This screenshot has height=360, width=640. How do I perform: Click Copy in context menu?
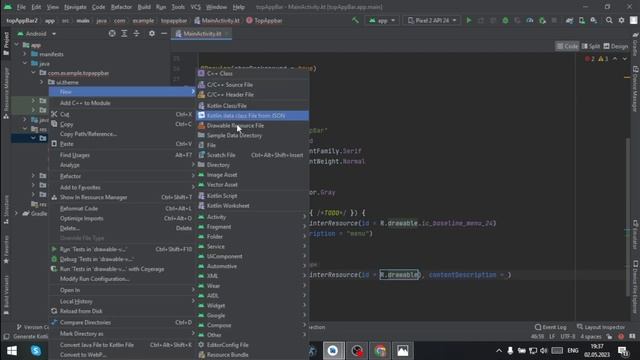pyautogui.click(x=122, y=124)
